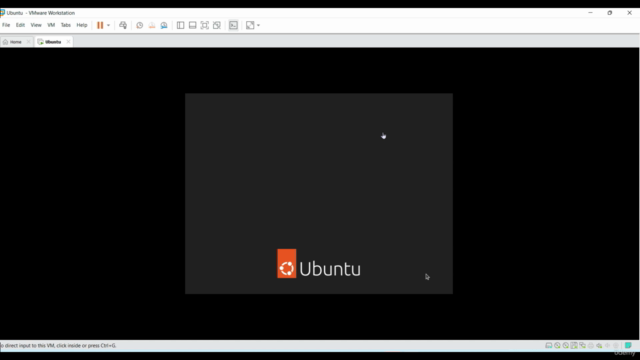The image size is (640, 360).
Task: Click inside the Ubuntu VM display
Action: pyautogui.click(x=319, y=193)
